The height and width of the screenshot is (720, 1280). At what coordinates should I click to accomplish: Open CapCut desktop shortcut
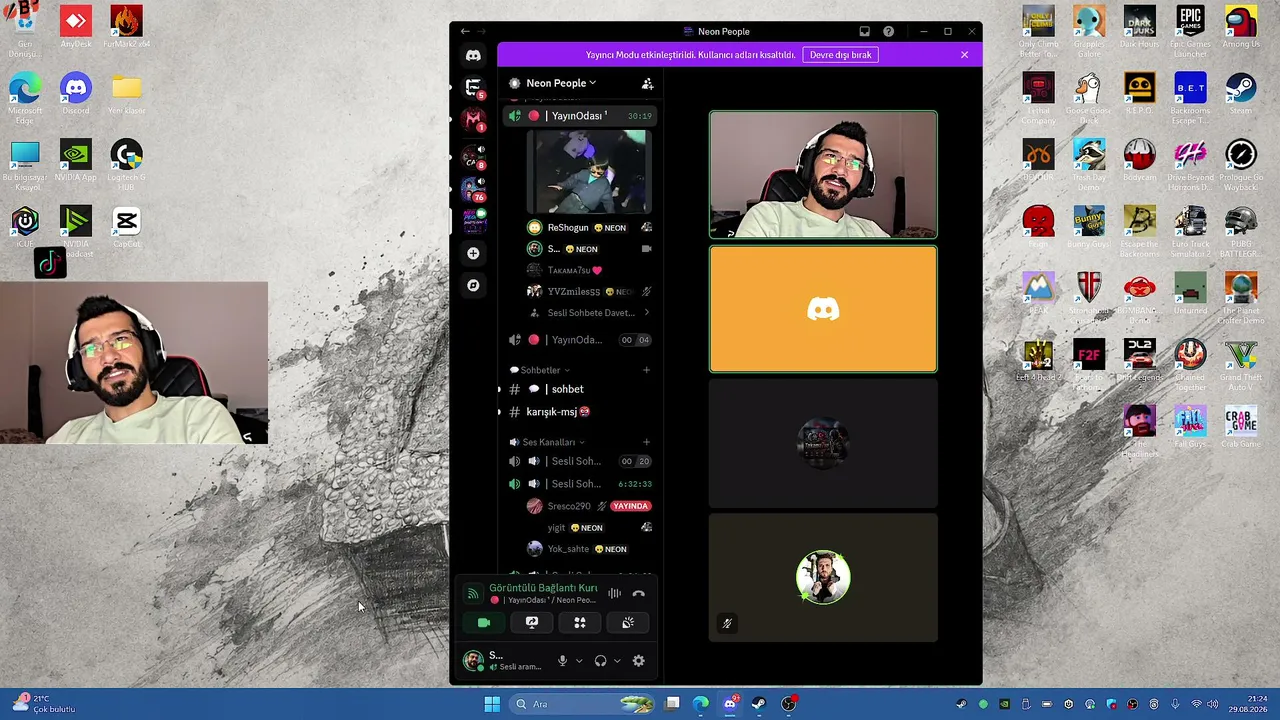point(126,226)
